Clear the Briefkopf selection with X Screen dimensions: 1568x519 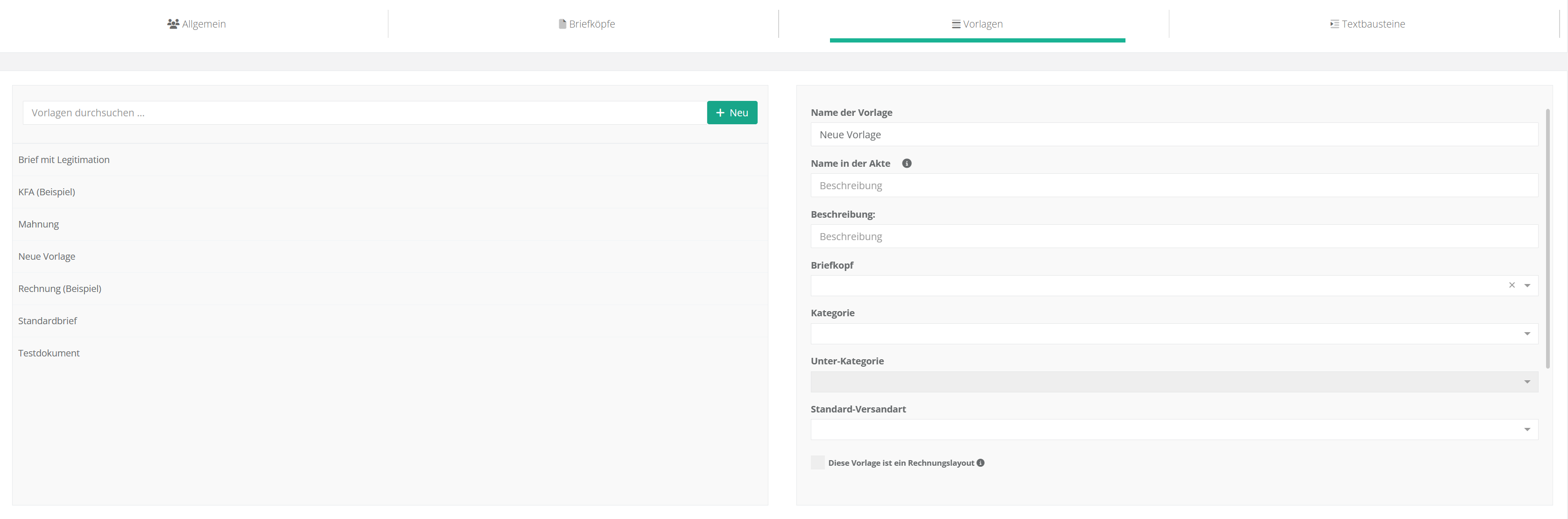tap(1512, 285)
